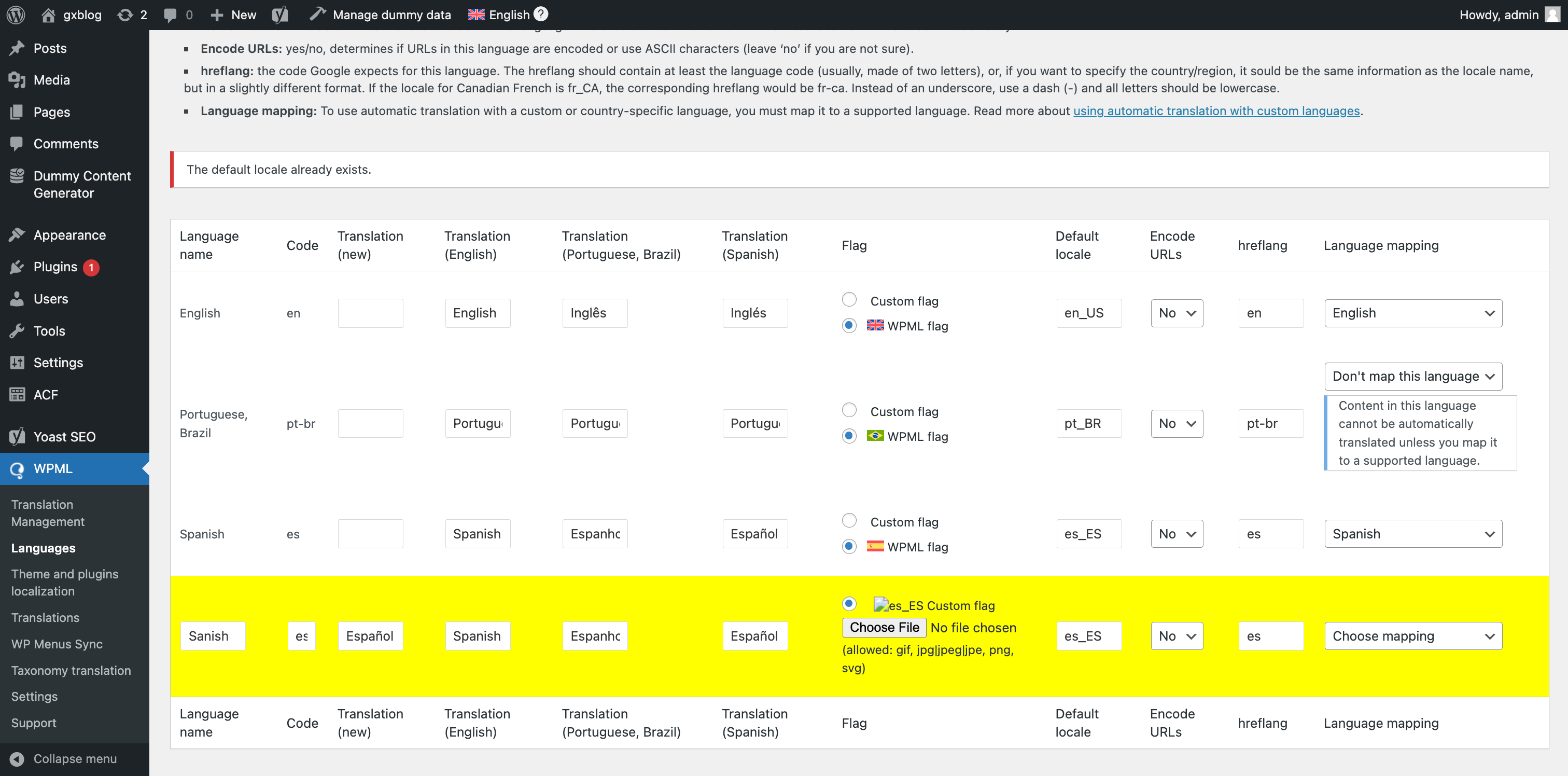Screen dimensions: 1568x776
Task: Click new row code field es
Action: click(x=301, y=636)
